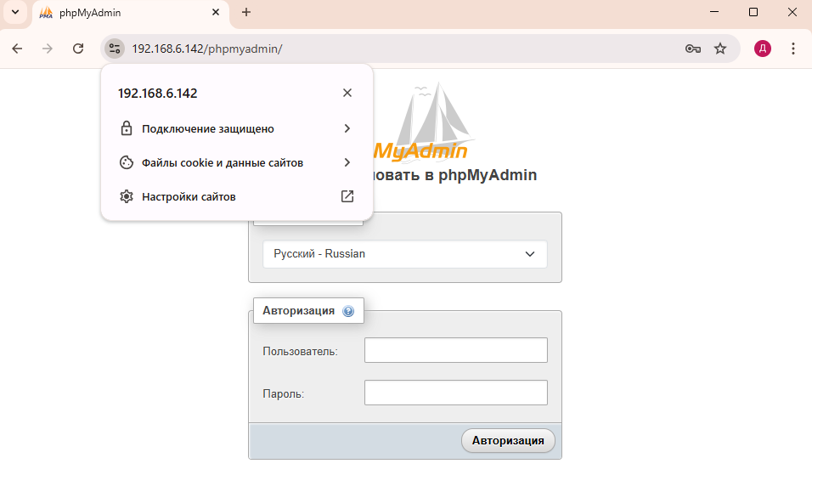Maximize the browser window
Screen dimensions: 813x497
pos(753,12)
